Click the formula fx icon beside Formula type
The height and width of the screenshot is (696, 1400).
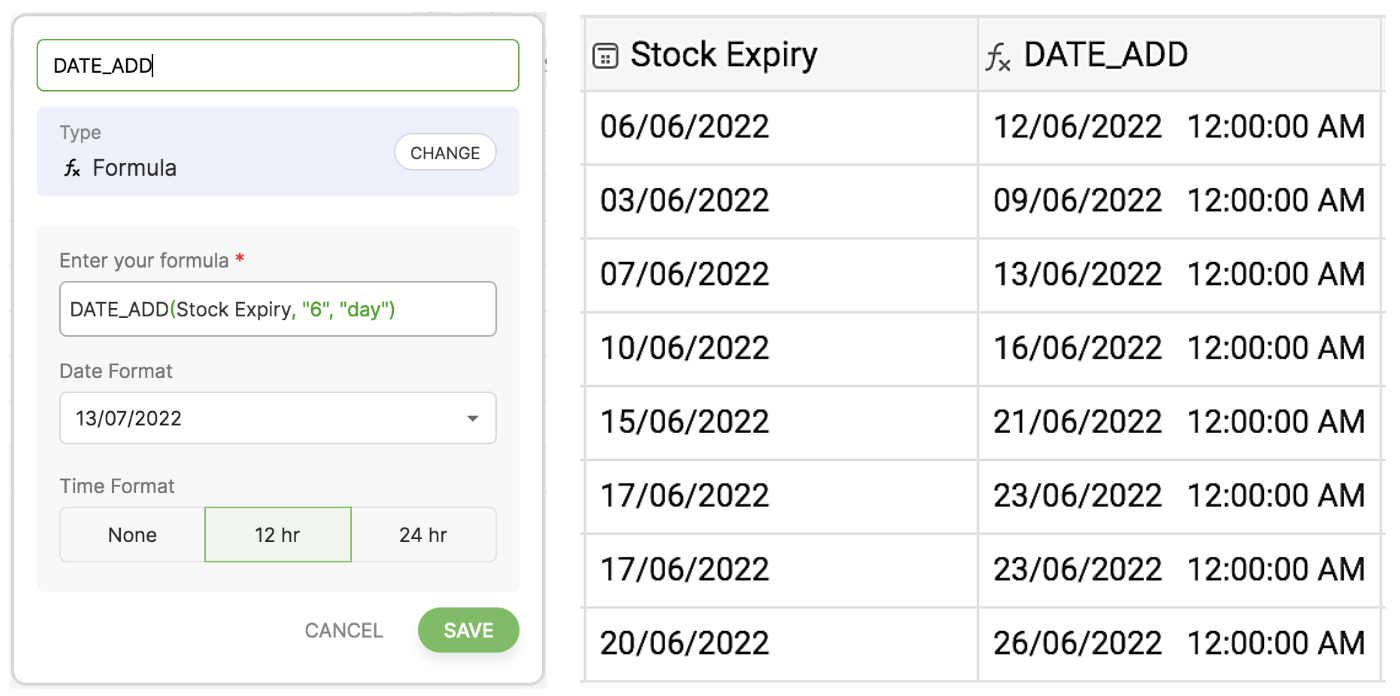click(72, 168)
